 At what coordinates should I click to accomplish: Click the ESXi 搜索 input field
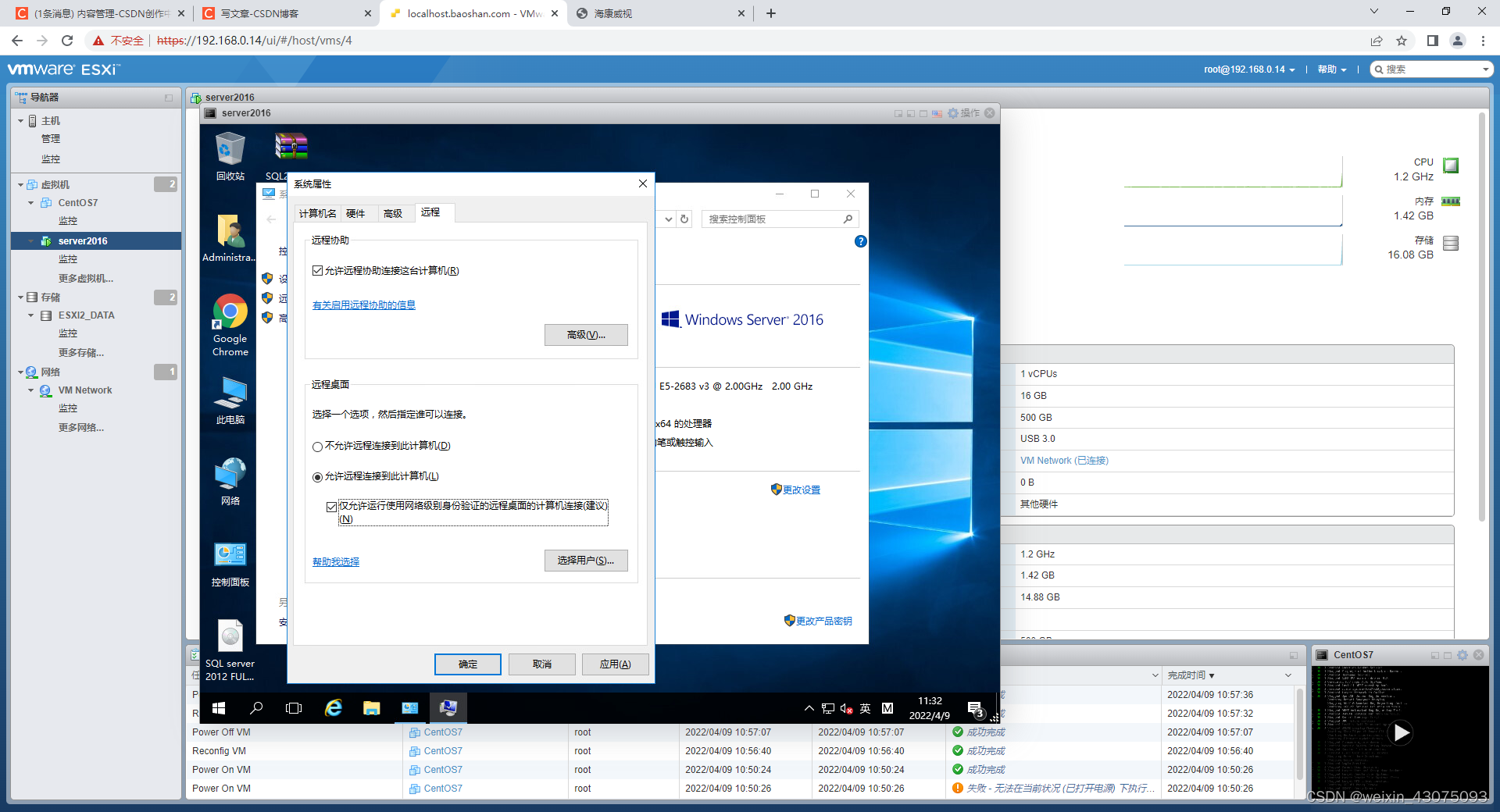click(1433, 69)
